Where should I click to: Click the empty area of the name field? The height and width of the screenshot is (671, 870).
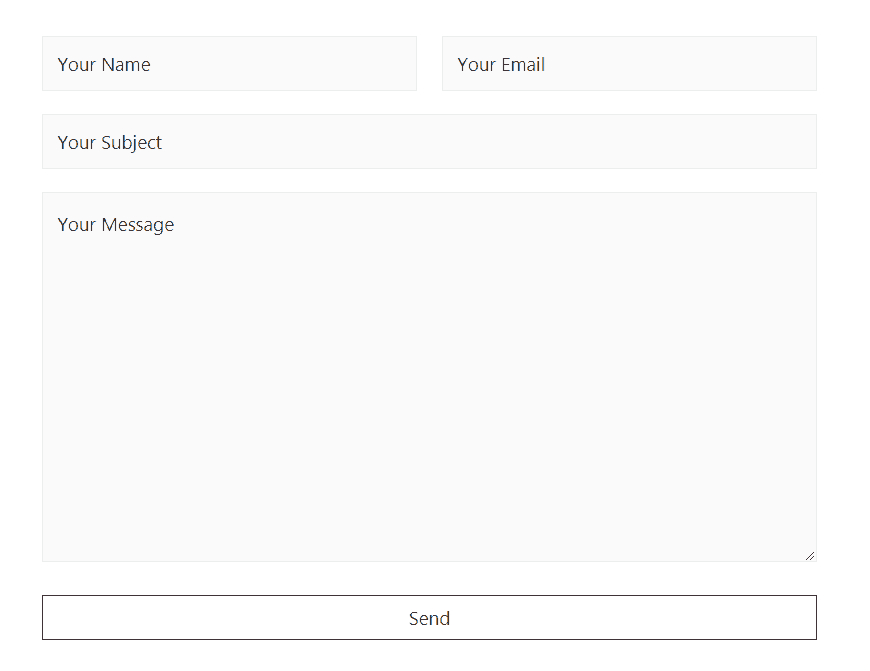pyautogui.click(x=283, y=63)
